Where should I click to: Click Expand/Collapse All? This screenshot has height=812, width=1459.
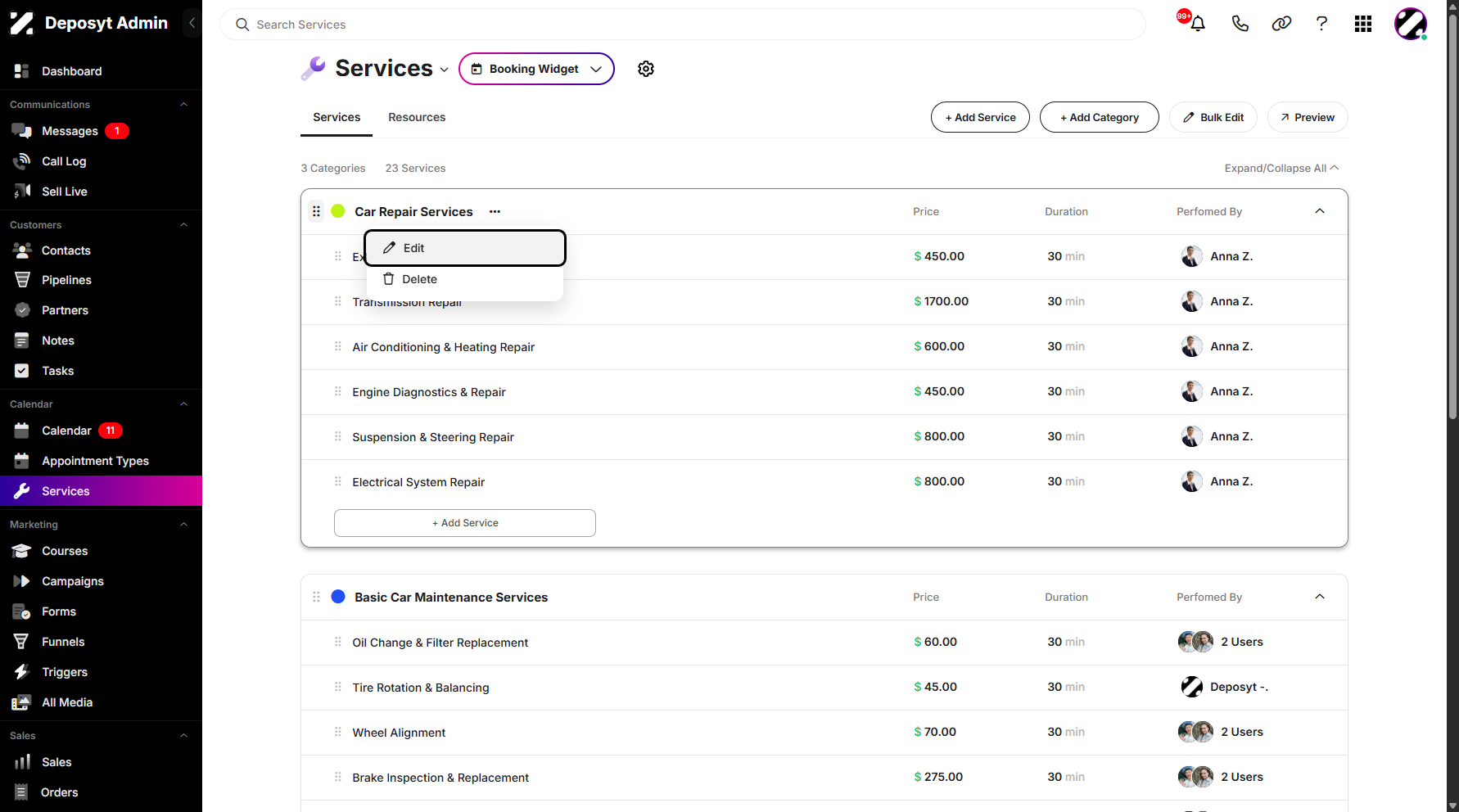[1281, 168]
